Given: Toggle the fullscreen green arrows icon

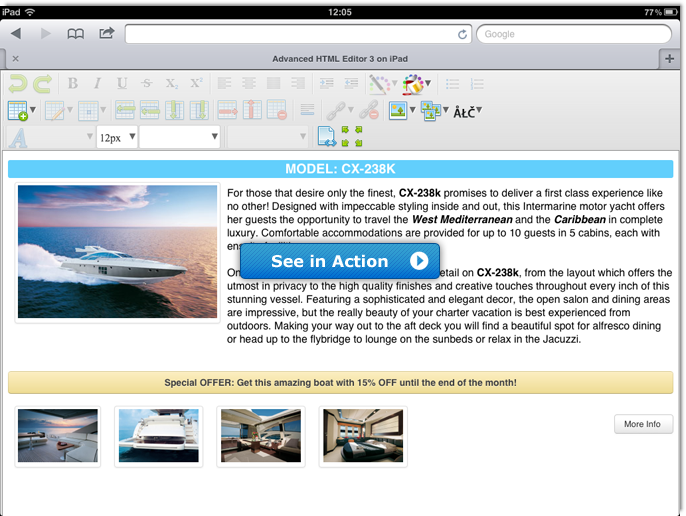Looking at the screenshot, I should [352, 137].
